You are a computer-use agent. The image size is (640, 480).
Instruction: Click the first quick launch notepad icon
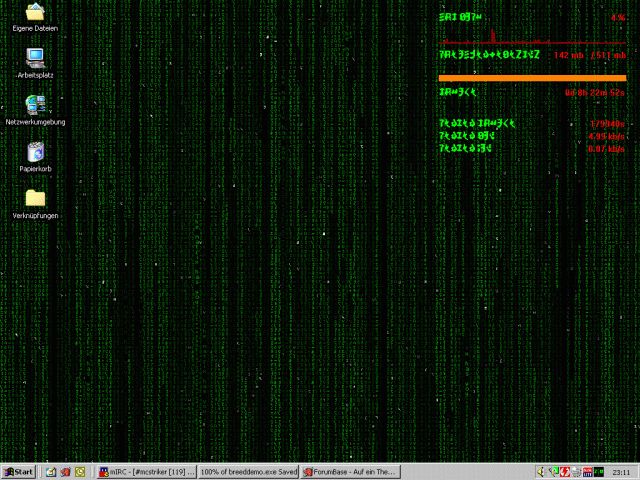(51, 472)
